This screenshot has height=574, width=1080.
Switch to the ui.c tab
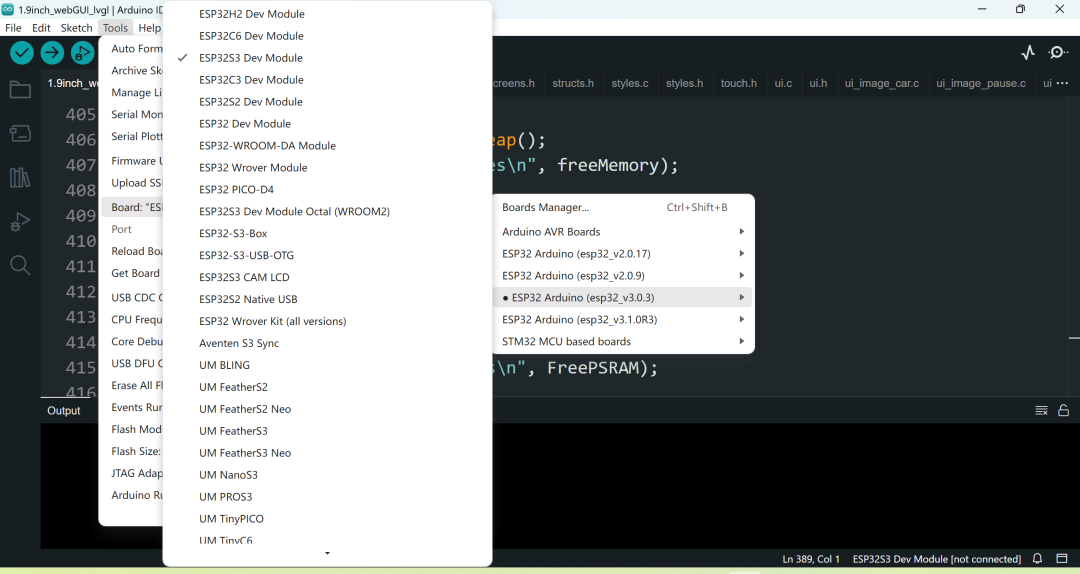point(783,83)
